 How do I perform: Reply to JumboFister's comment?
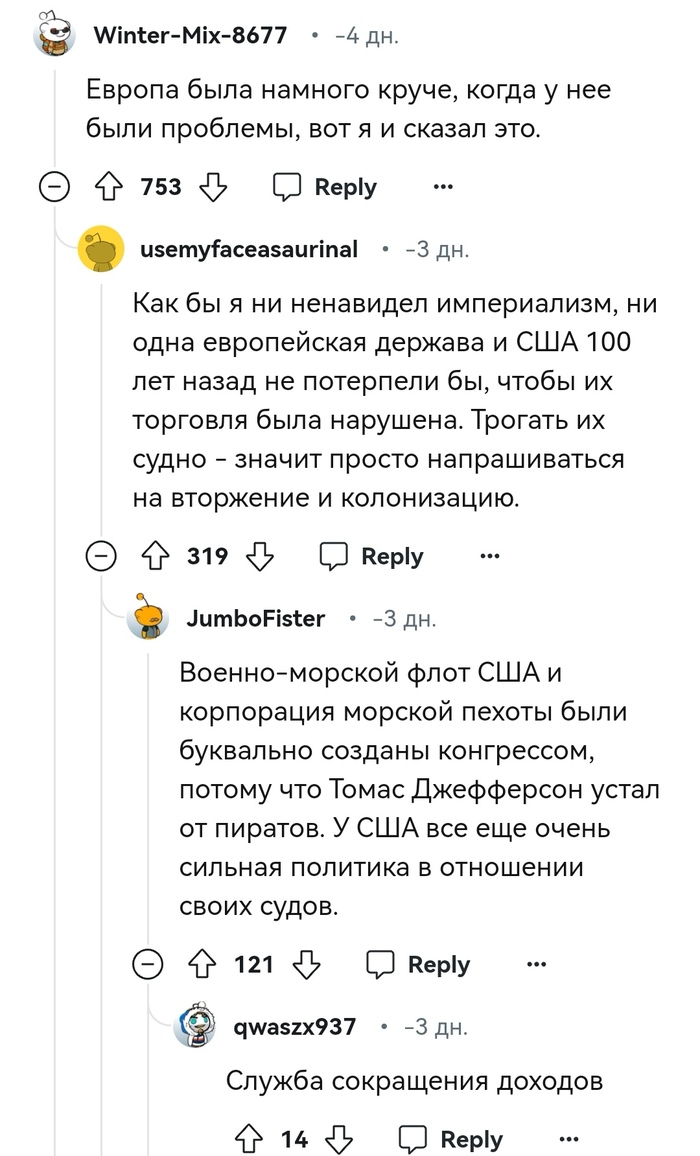[x=419, y=964]
